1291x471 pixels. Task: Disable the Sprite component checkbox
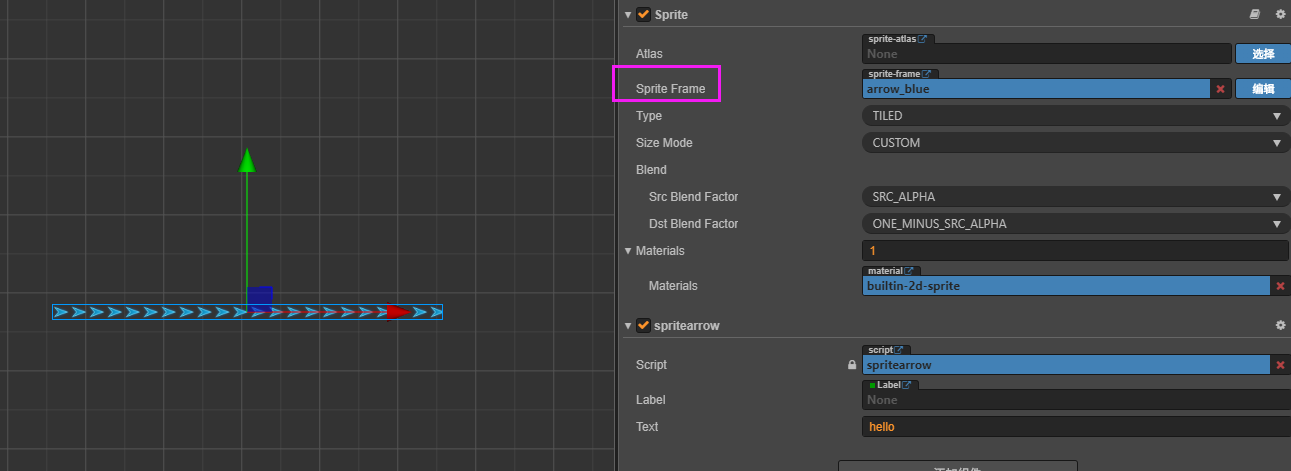pos(643,15)
